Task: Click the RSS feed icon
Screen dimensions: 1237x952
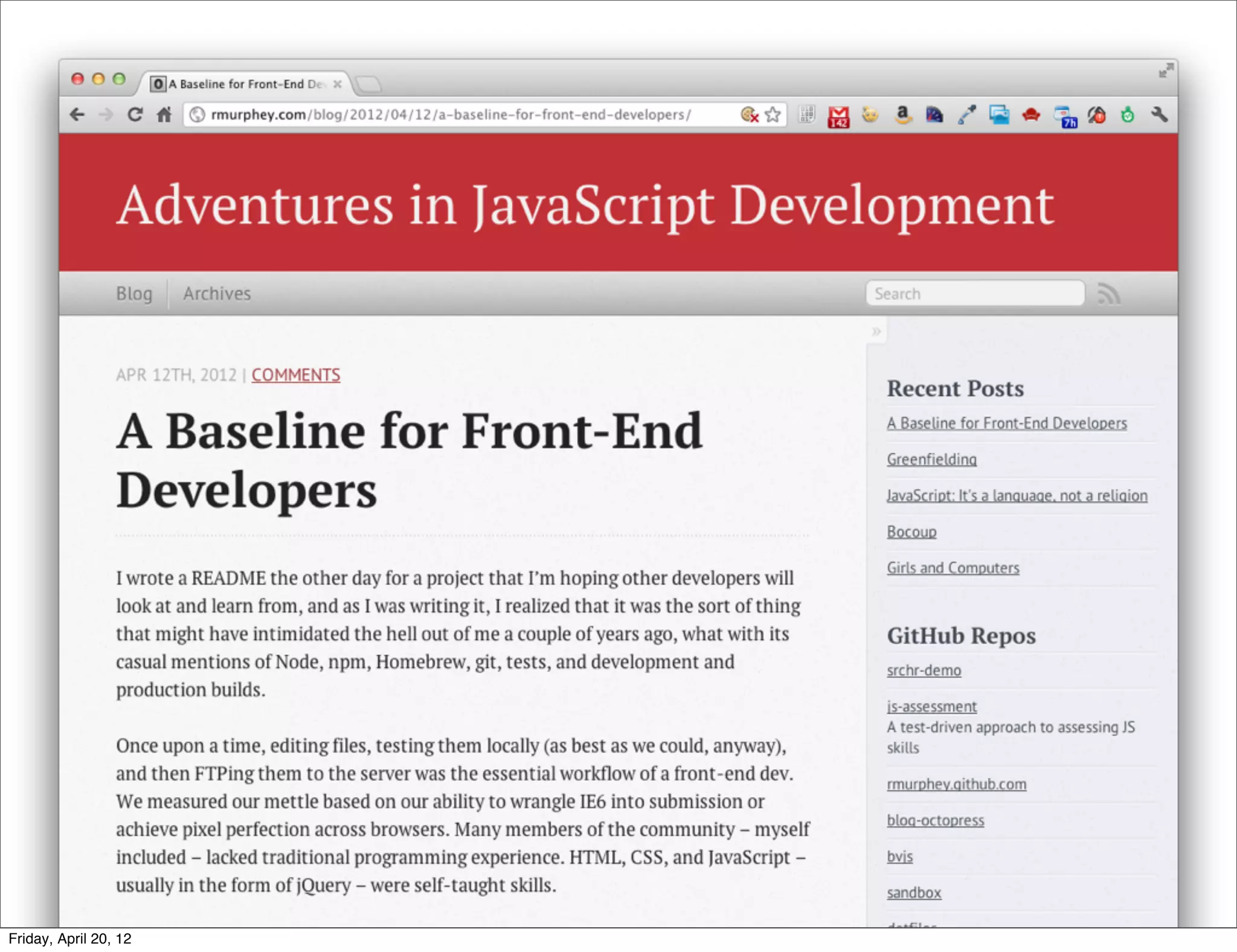Action: coord(1108,294)
